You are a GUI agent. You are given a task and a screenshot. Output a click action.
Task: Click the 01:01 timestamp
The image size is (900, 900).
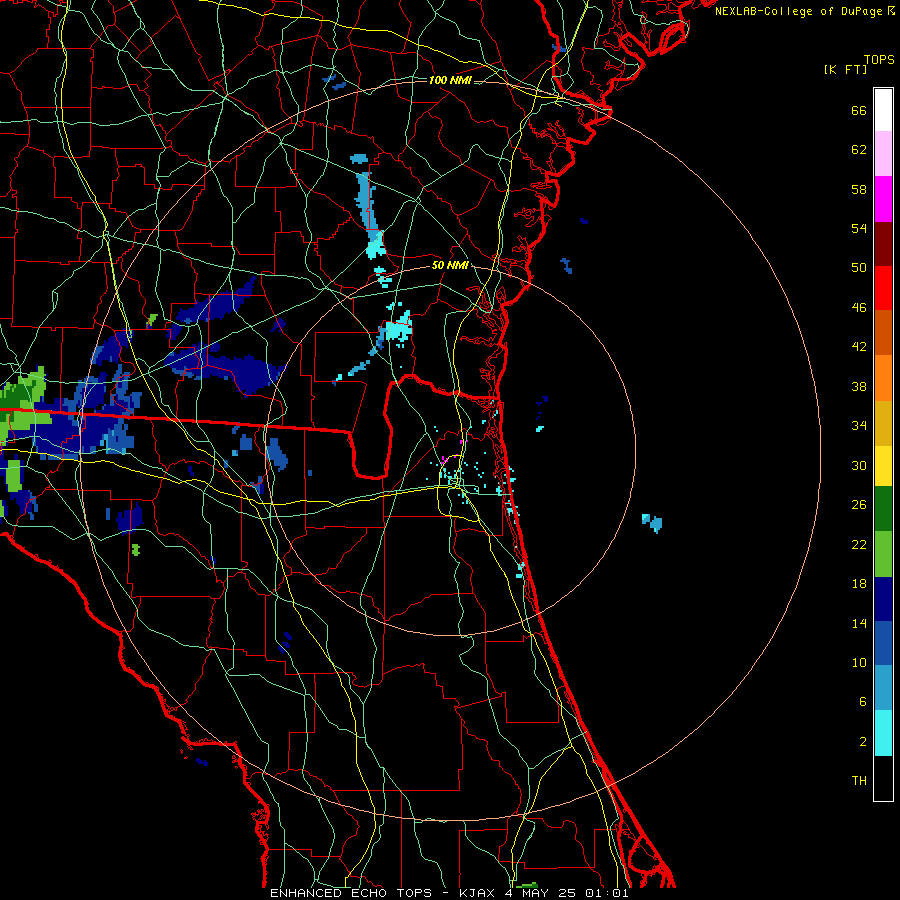click(x=607, y=893)
